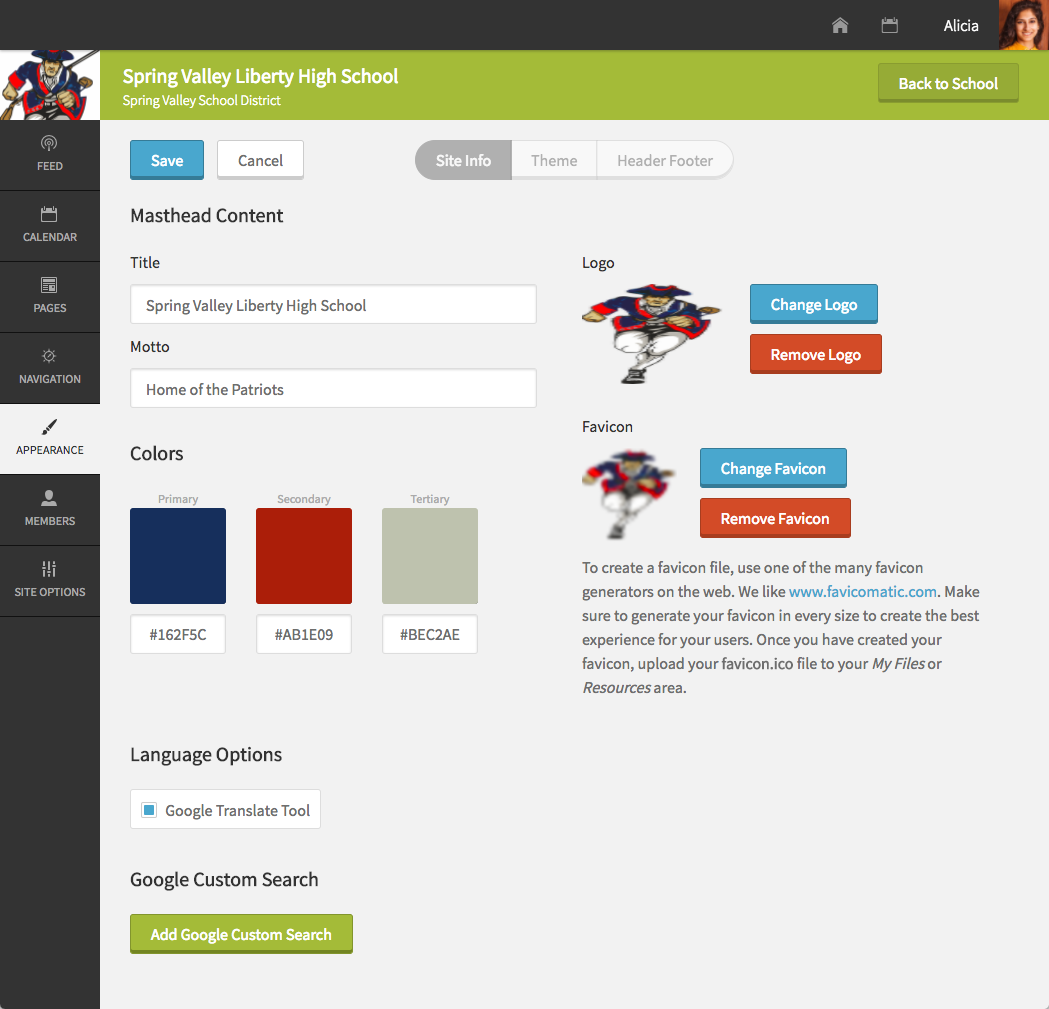Open the Pages sidebar icon
Image resolution: width=1049 pixels, height=1009 pixels.
[50, 285]
